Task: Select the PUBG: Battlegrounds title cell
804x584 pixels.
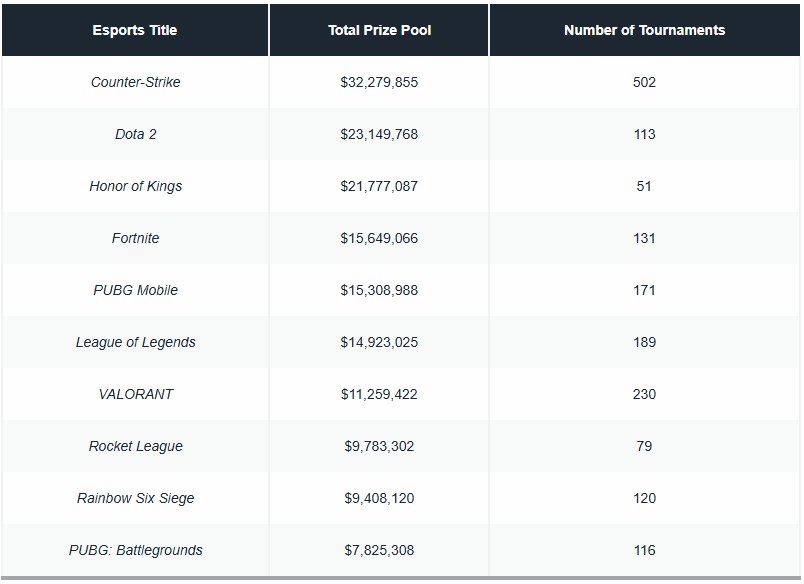Action: [135, 550]
